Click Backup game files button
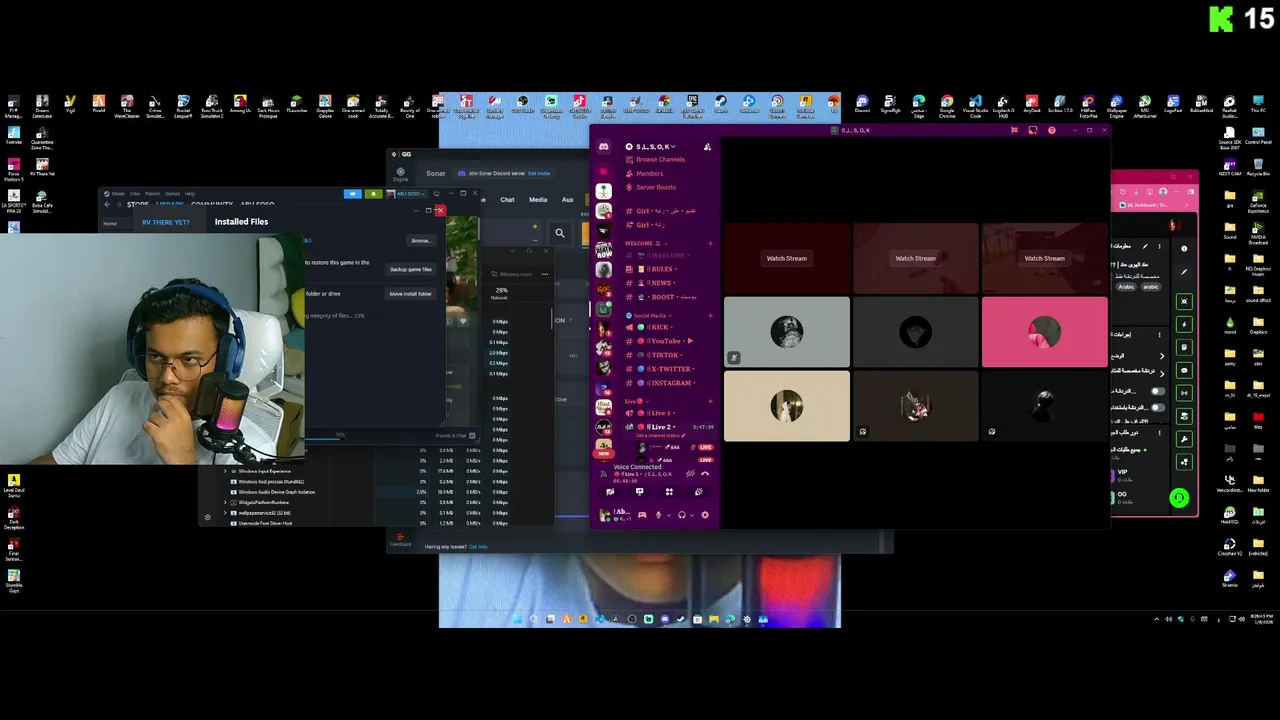This screenshot has width=1280, height=720. click(411, 269)
